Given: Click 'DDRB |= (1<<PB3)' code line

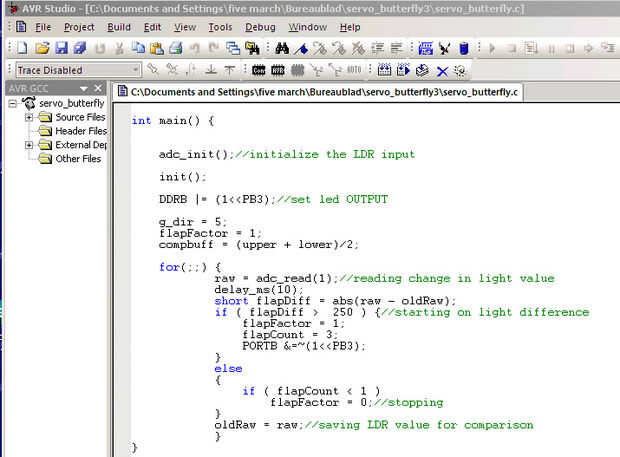Looking at the screenshot, I should pyautogui.click(x=273, y=199).
